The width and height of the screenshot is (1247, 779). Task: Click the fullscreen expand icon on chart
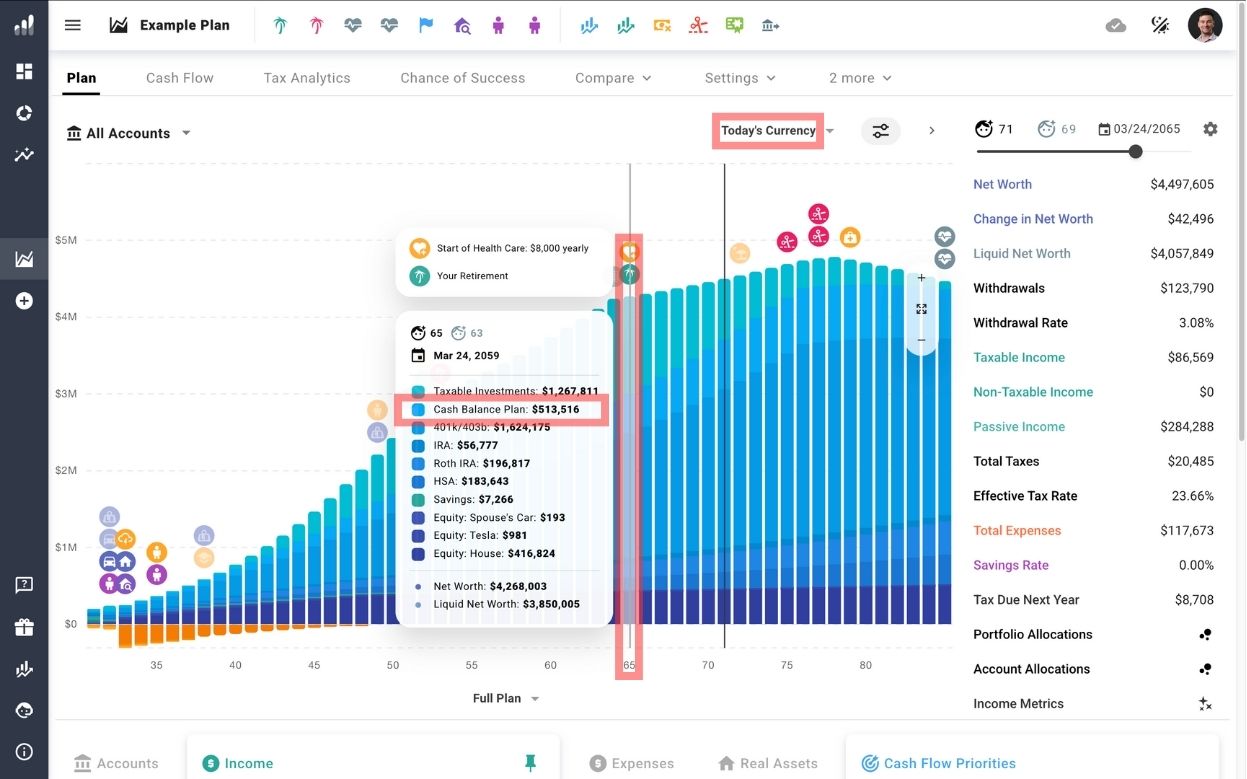921,309
